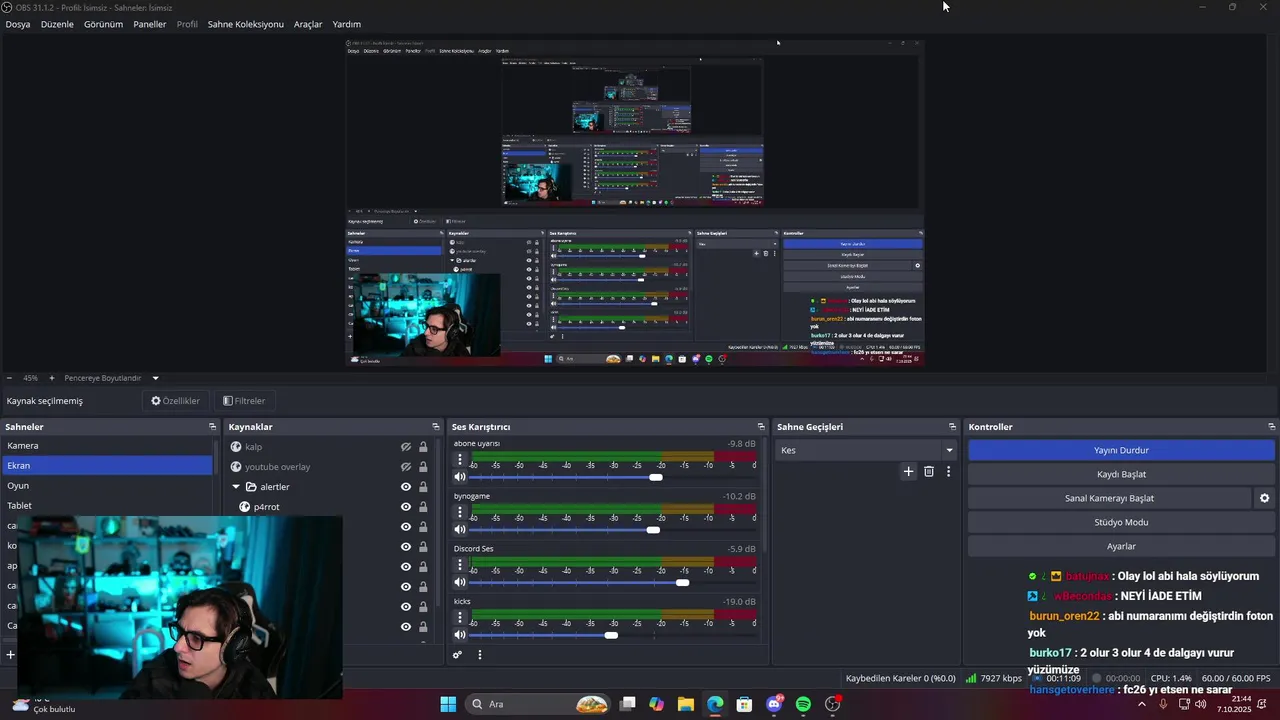
Task: Open scene transition options menu
Action: coord(948,471)
